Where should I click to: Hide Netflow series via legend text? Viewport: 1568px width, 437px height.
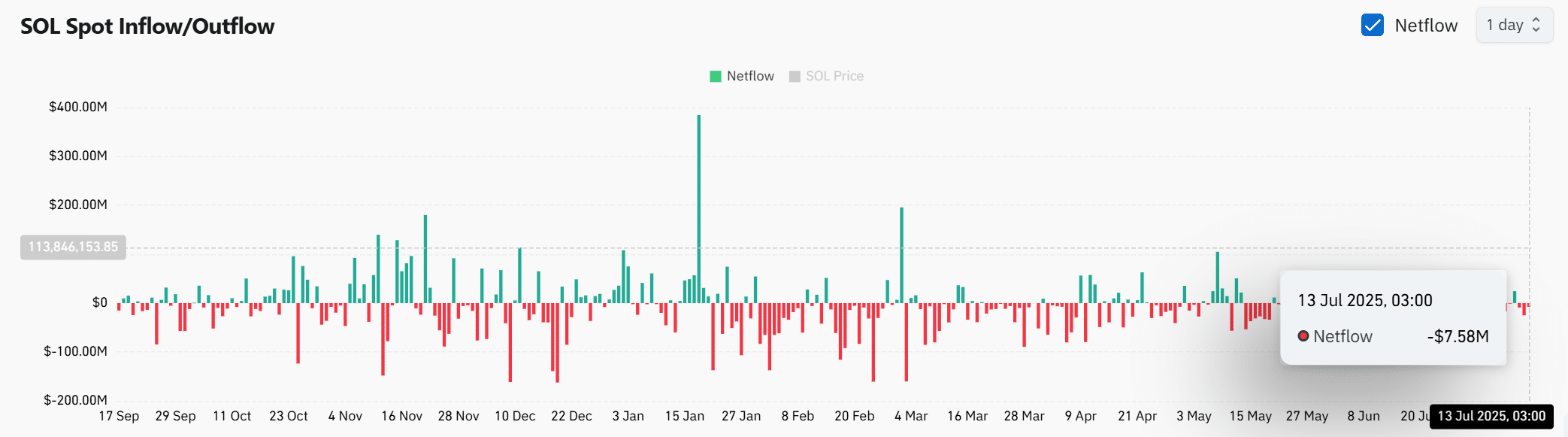pos(750,76)
